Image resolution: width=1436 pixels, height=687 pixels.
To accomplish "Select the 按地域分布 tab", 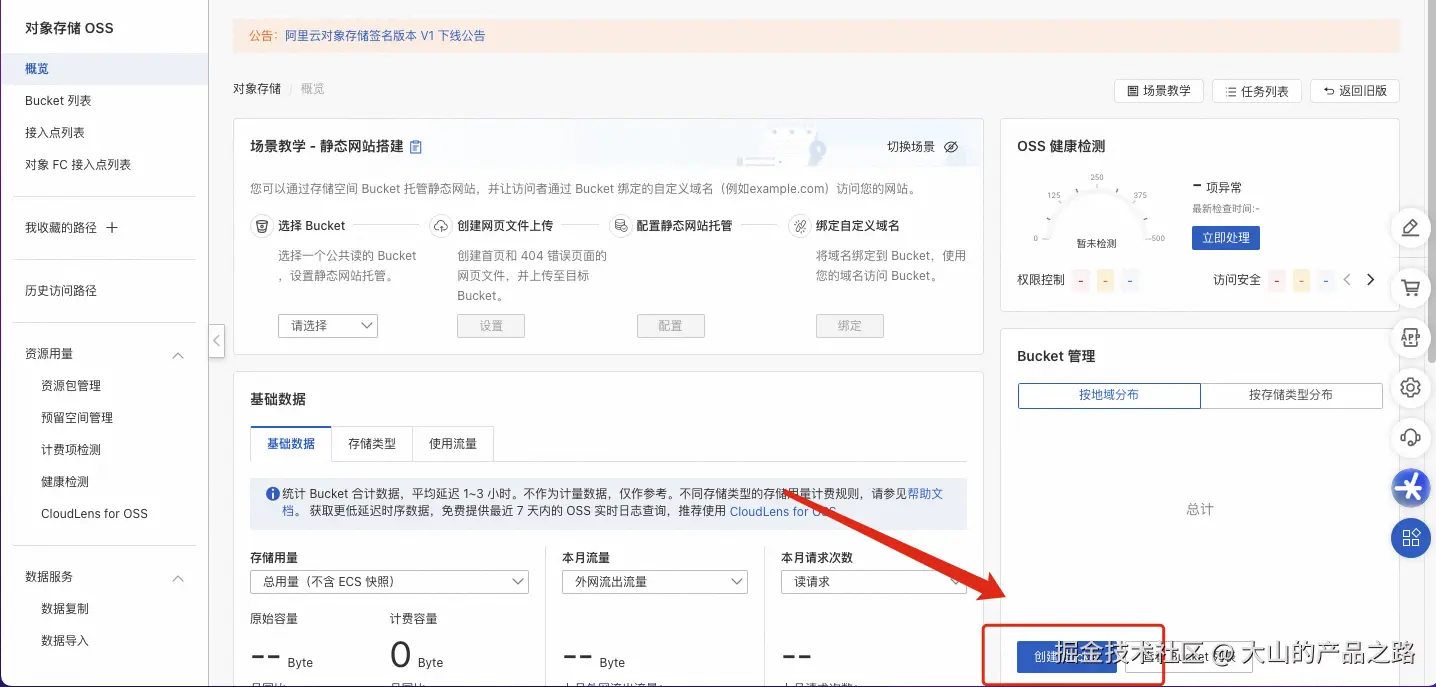I will [x=1109, y=395].
